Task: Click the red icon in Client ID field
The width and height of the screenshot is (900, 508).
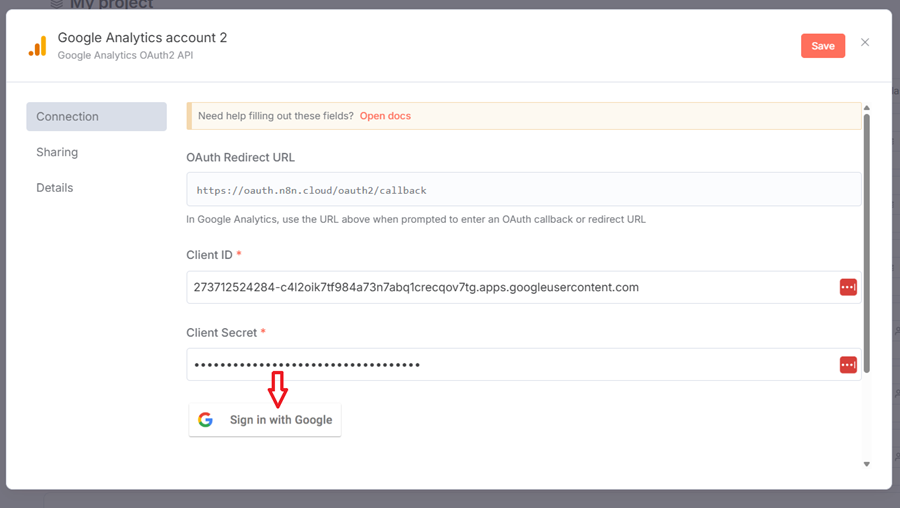Action: (848, 287)
